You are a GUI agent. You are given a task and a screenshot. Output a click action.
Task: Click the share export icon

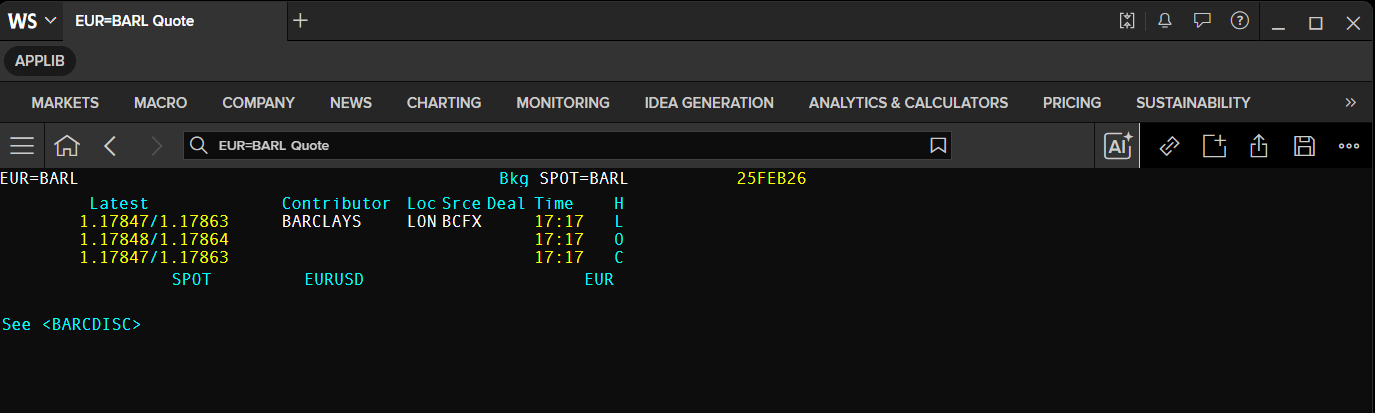(1259, 146)
